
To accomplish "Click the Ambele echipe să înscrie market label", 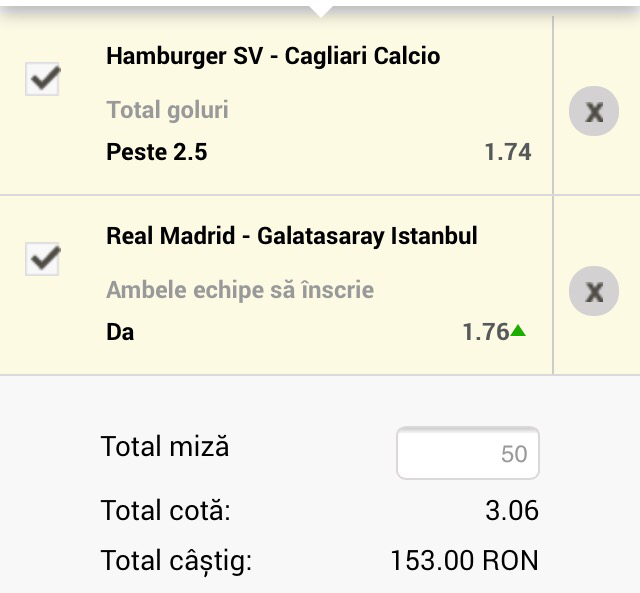I will tap(240, 290).
